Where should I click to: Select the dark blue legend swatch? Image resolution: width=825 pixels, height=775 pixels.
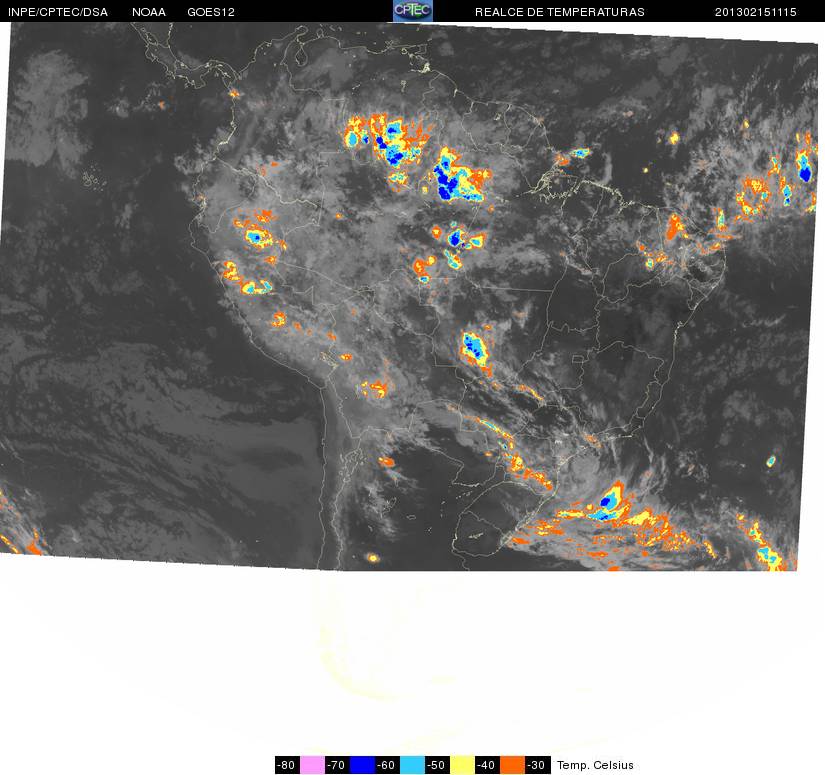coord(362,765)
